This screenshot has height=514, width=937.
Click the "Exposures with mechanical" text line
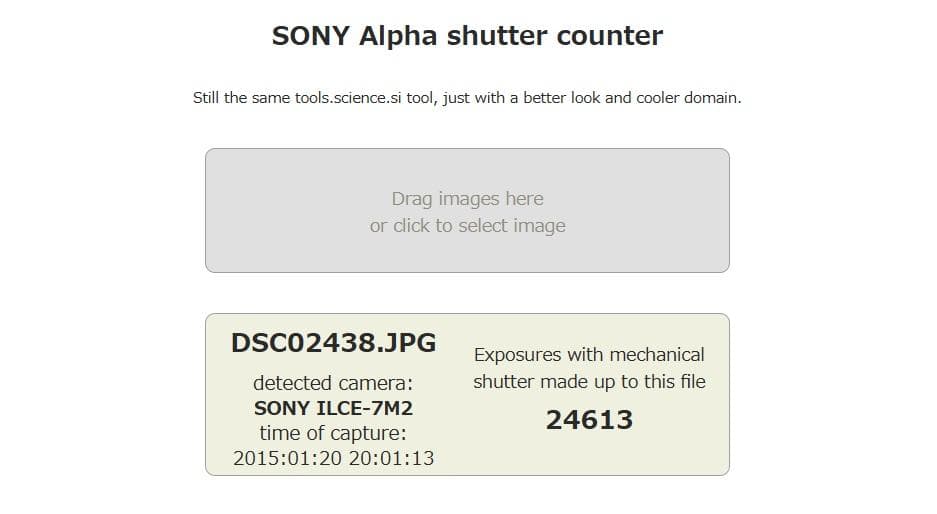click(589, 355)
